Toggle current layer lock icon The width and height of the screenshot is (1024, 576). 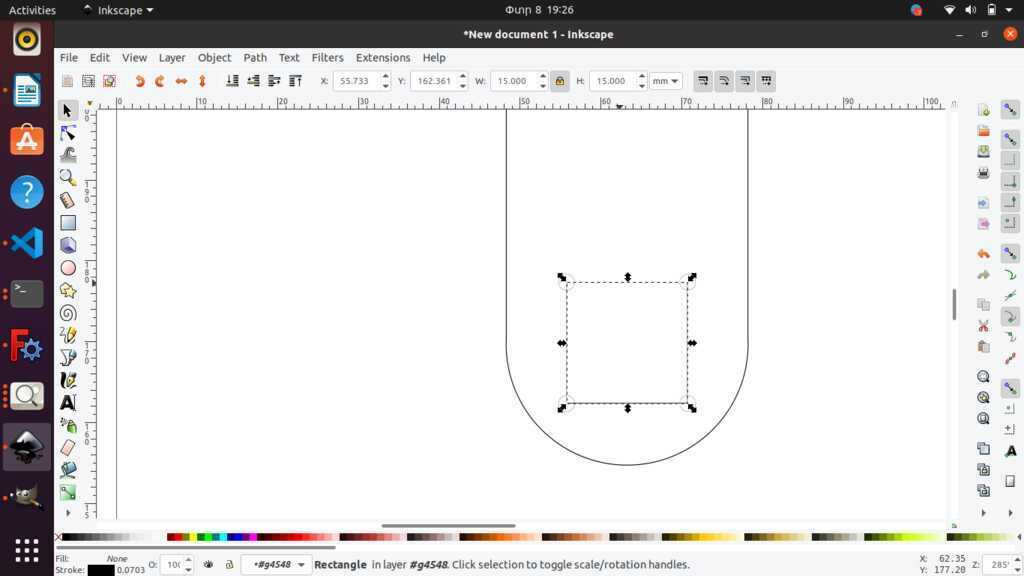229,564
